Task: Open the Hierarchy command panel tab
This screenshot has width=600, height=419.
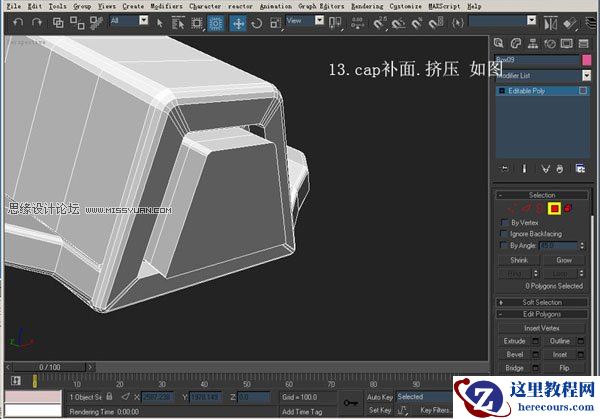Action: pos(533,43)
